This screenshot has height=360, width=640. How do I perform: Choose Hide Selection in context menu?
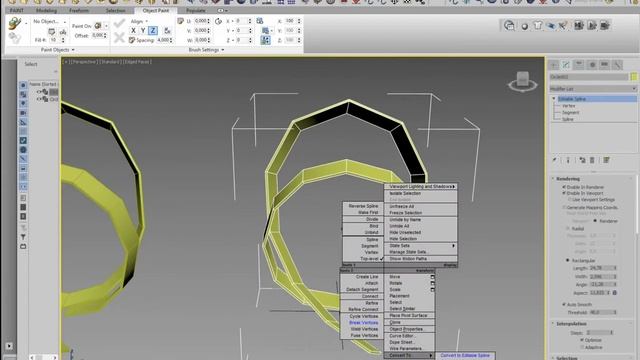click(x=403, y=239)
